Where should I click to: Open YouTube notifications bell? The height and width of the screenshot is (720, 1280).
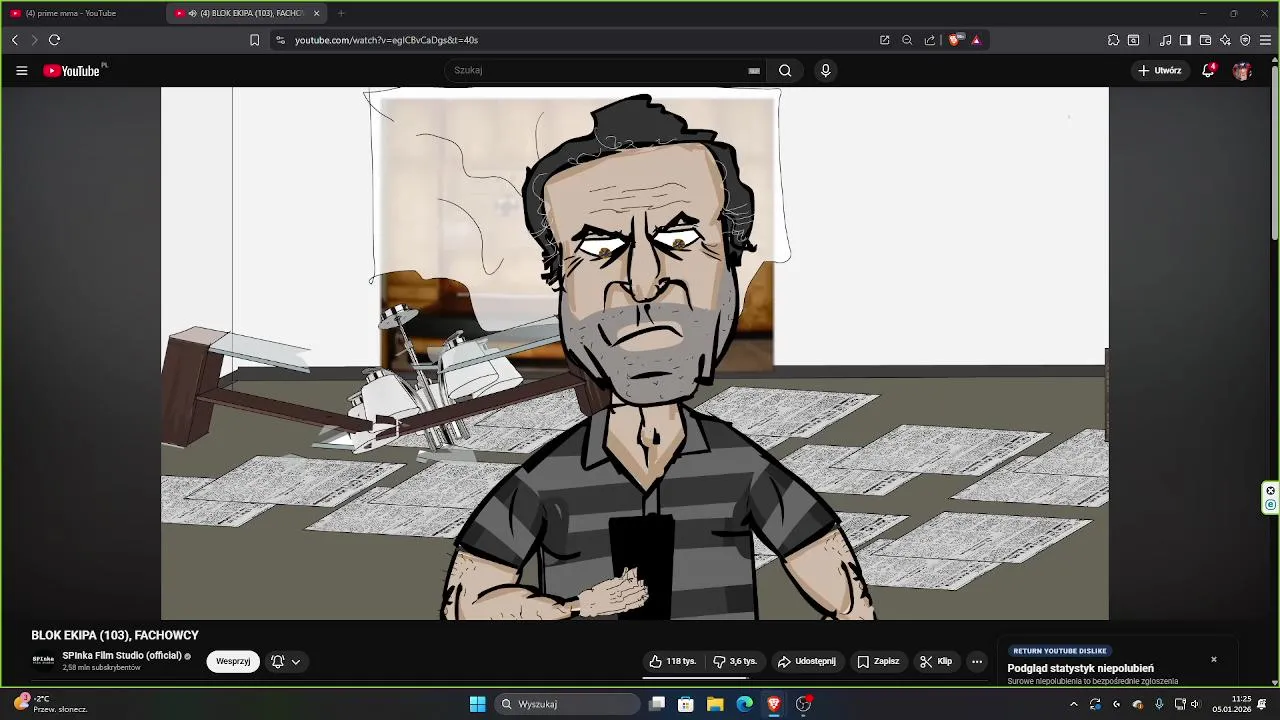coord(1208,70)
